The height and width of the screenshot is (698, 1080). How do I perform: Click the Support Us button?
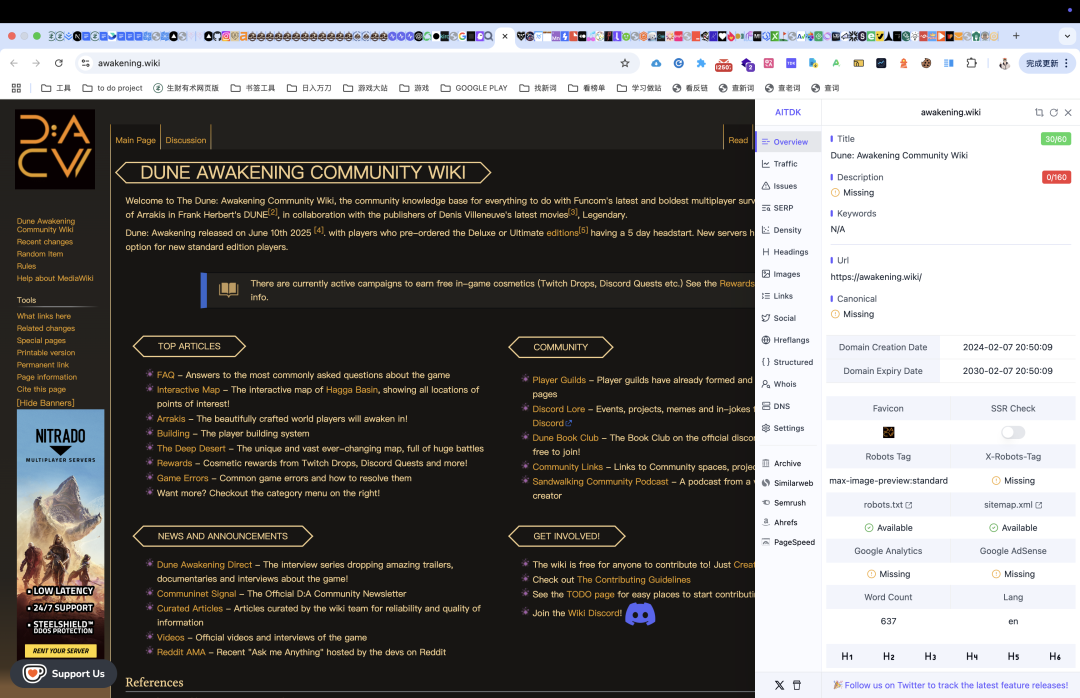click(x=63, y=674)
